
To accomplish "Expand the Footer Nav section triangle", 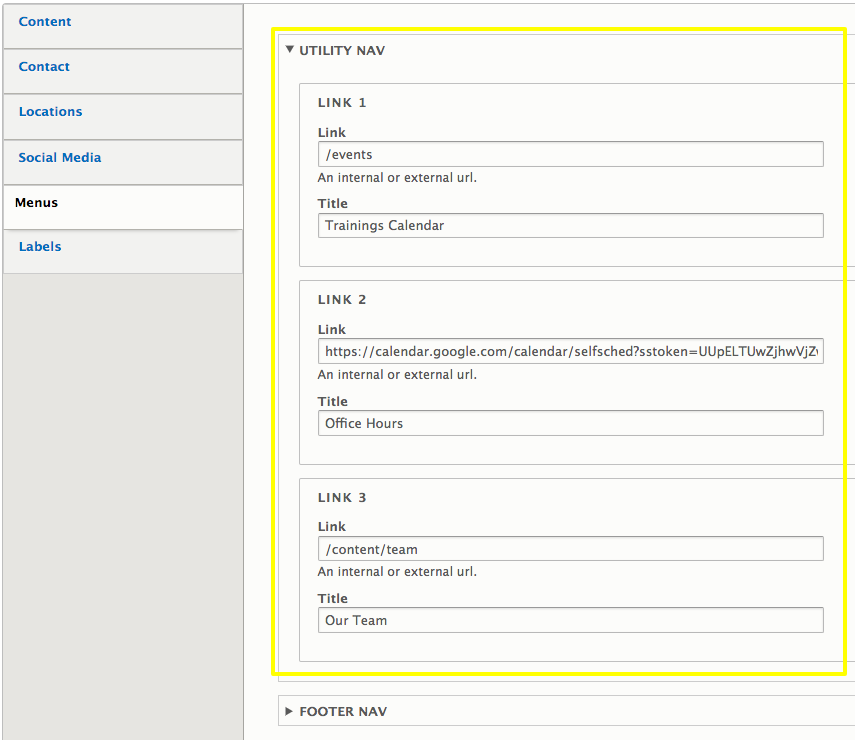I will (x=289, y=711).
